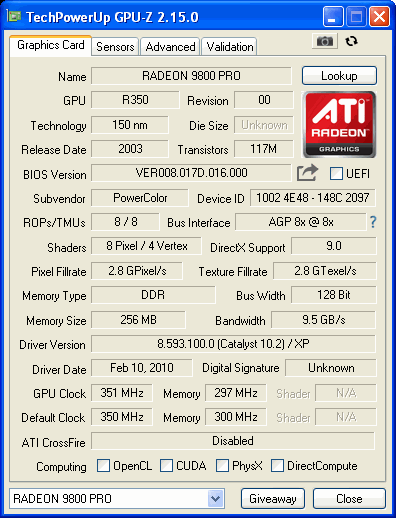Click the Driver Version label
The width and height of the screenshot is (396, 518).
click(x=52, y=345)
